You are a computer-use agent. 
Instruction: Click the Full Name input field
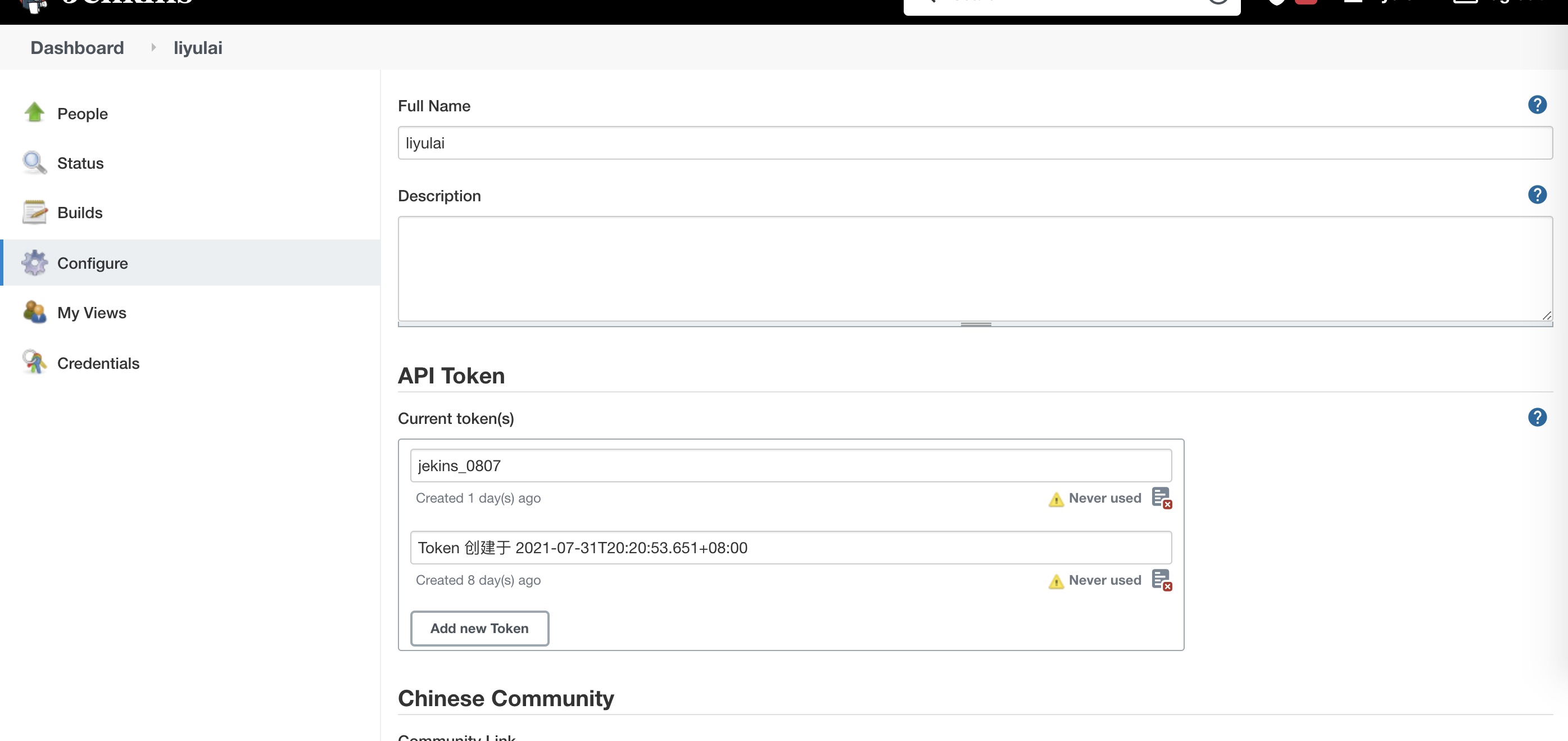pyautogui.click(x=975, y=143)
